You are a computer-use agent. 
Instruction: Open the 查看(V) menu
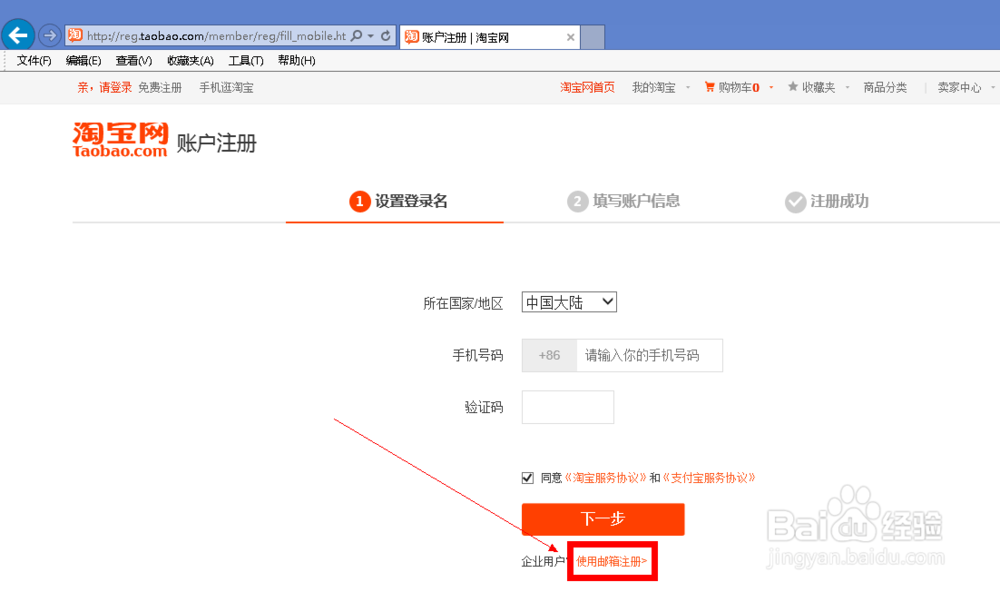(133, 61)
